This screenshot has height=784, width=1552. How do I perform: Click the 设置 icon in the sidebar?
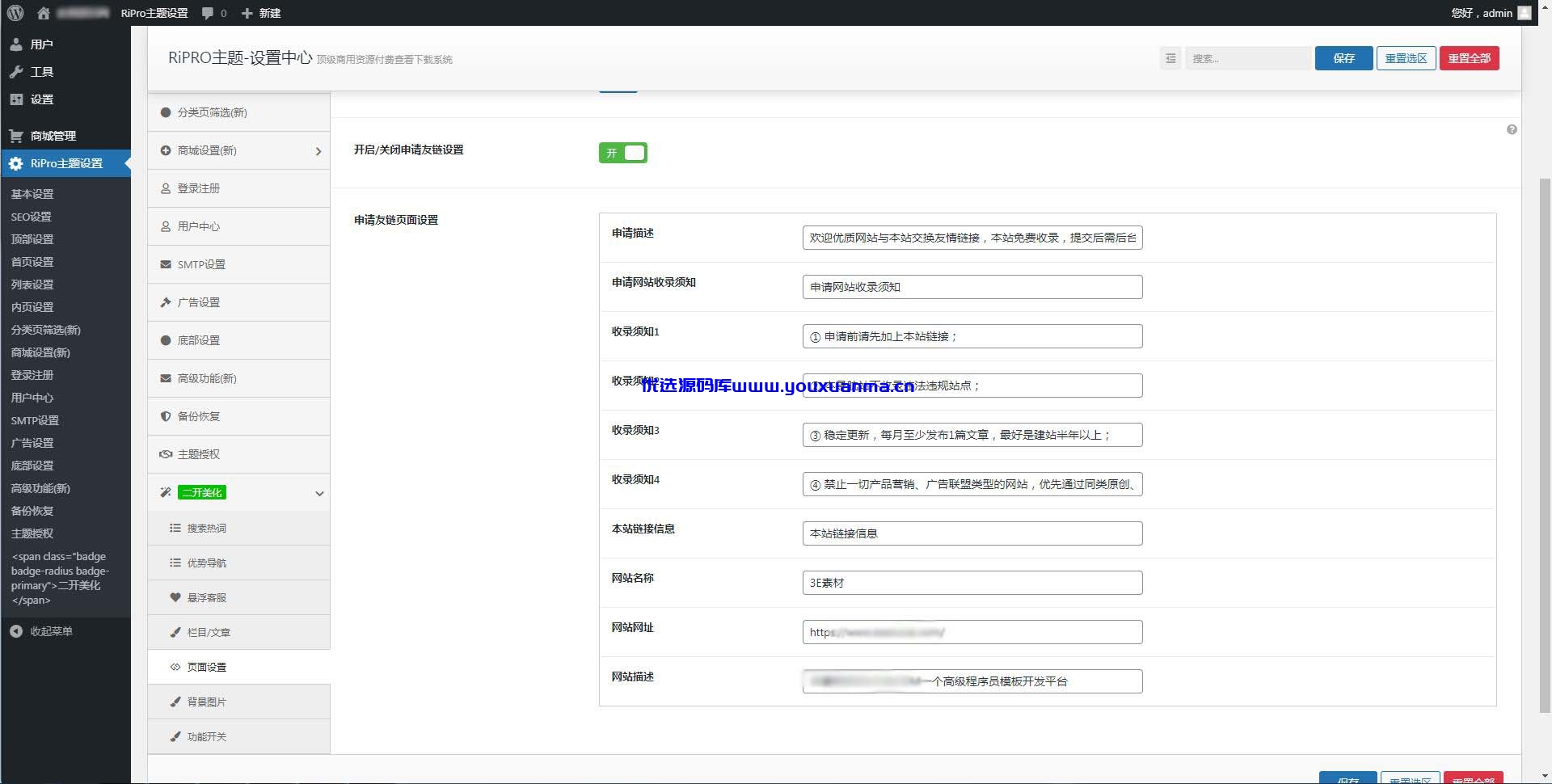(16, 99)
